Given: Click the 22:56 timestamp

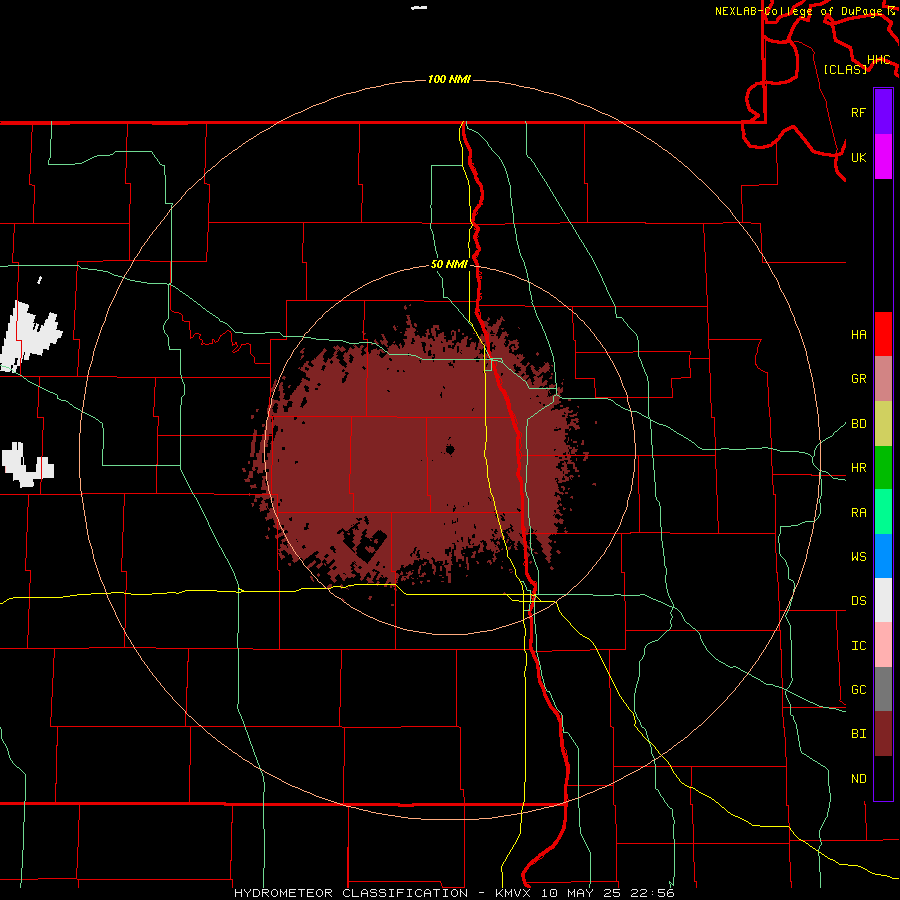Looking at the screenshot, I should coord(652,893).
